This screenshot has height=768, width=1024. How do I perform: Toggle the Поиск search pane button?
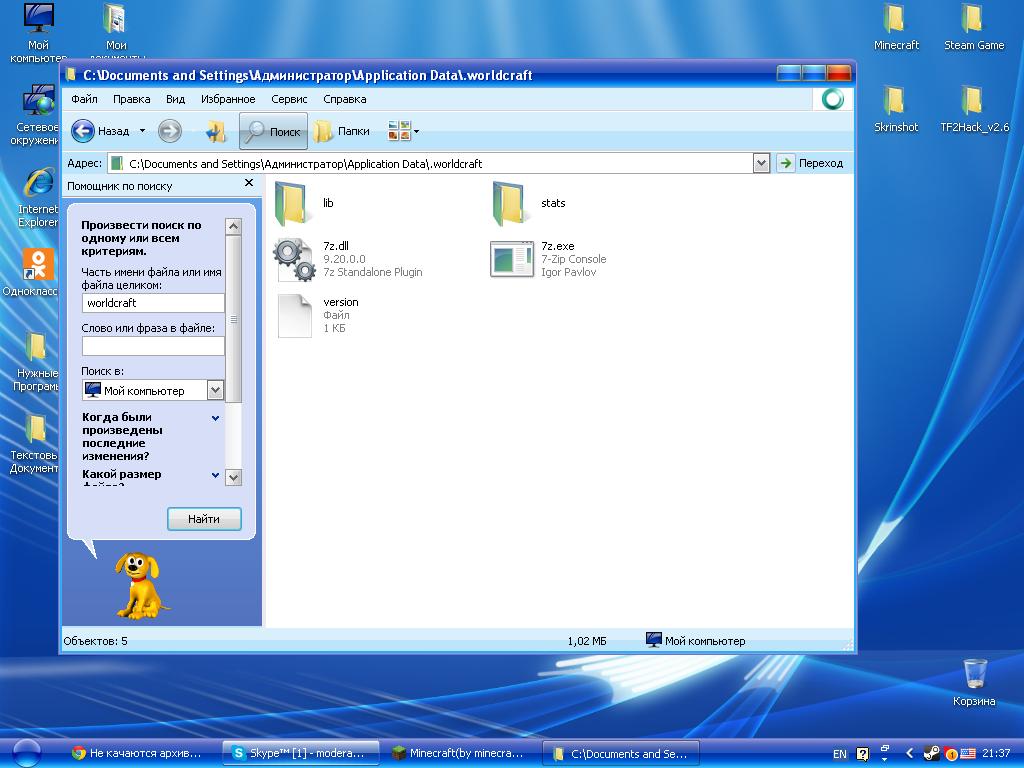point(273,131)
